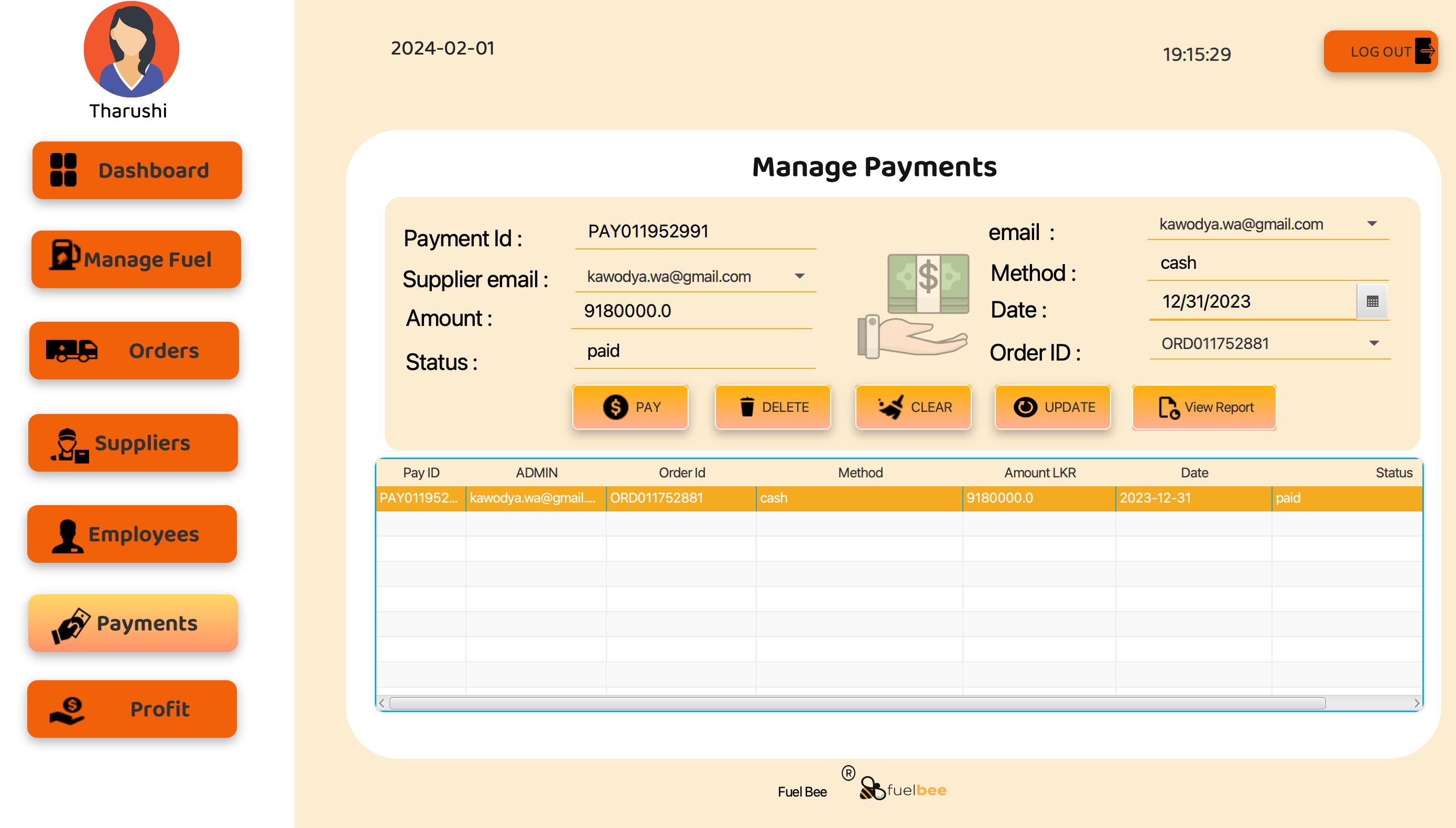Select table cell 9180000.0
Viewport: 1456px width, 828px height.
(x=1039, y=498)
